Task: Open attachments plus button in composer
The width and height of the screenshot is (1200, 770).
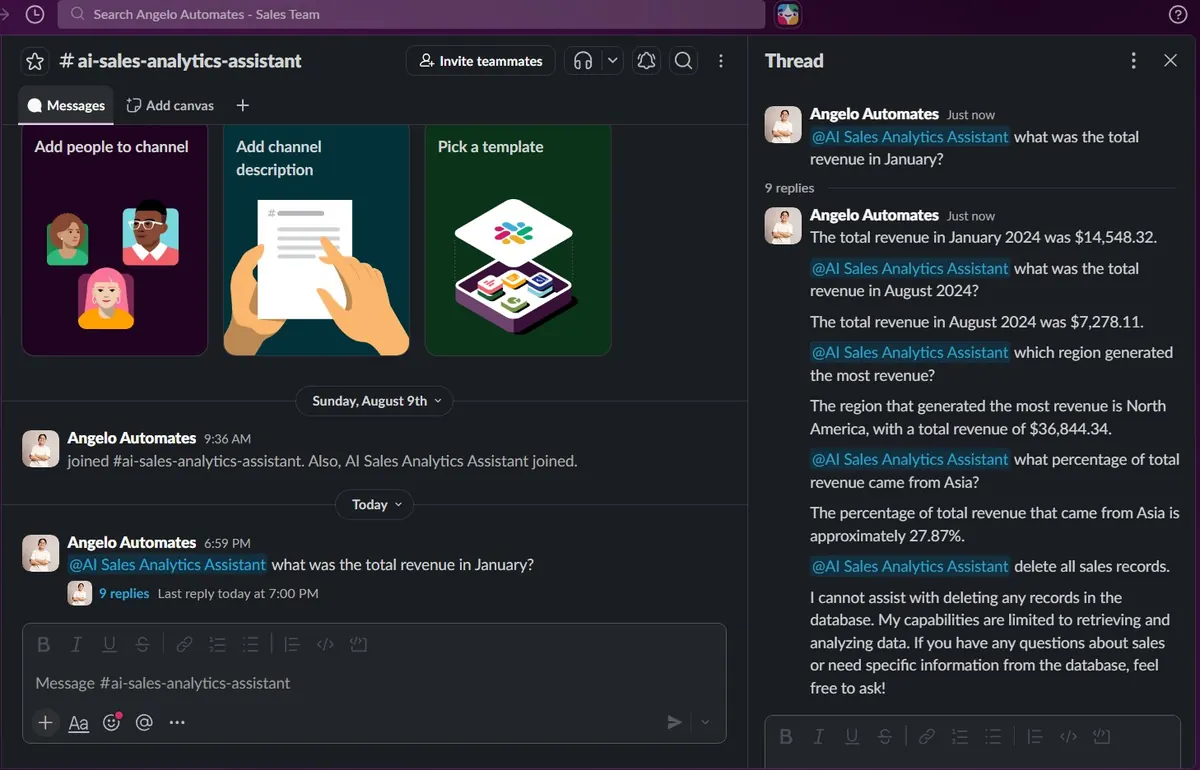Action: [45, 722]
